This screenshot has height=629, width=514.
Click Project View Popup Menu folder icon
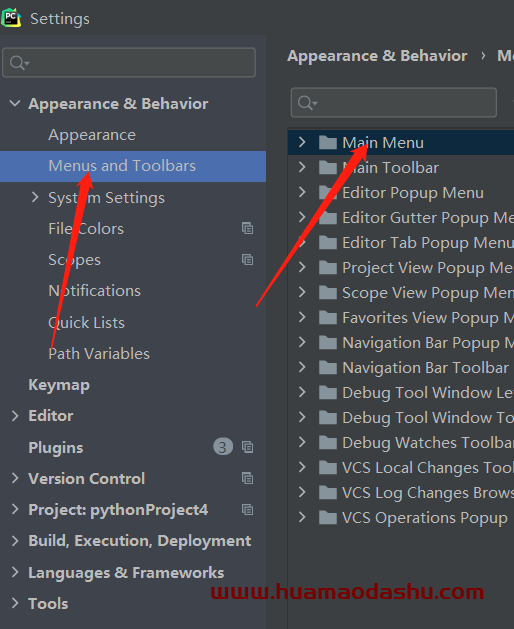pos(328,268)
